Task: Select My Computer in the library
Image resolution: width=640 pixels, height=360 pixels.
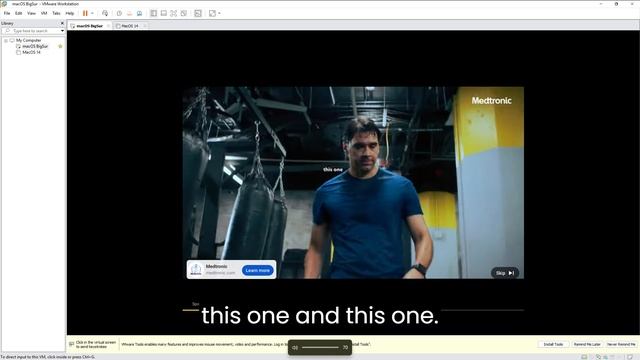Action: tap(29, 40)
